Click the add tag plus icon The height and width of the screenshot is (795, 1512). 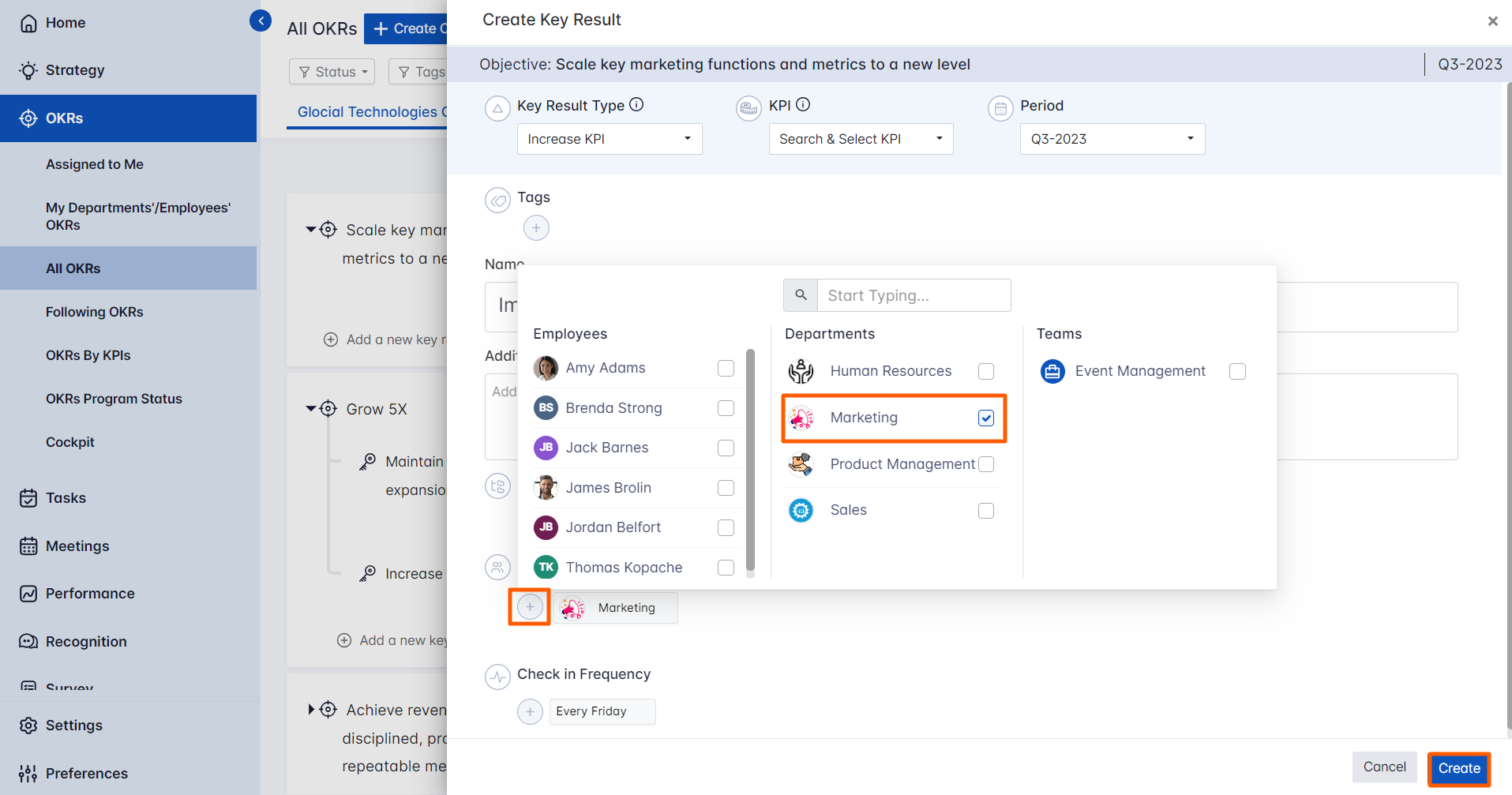click(536, 228)
